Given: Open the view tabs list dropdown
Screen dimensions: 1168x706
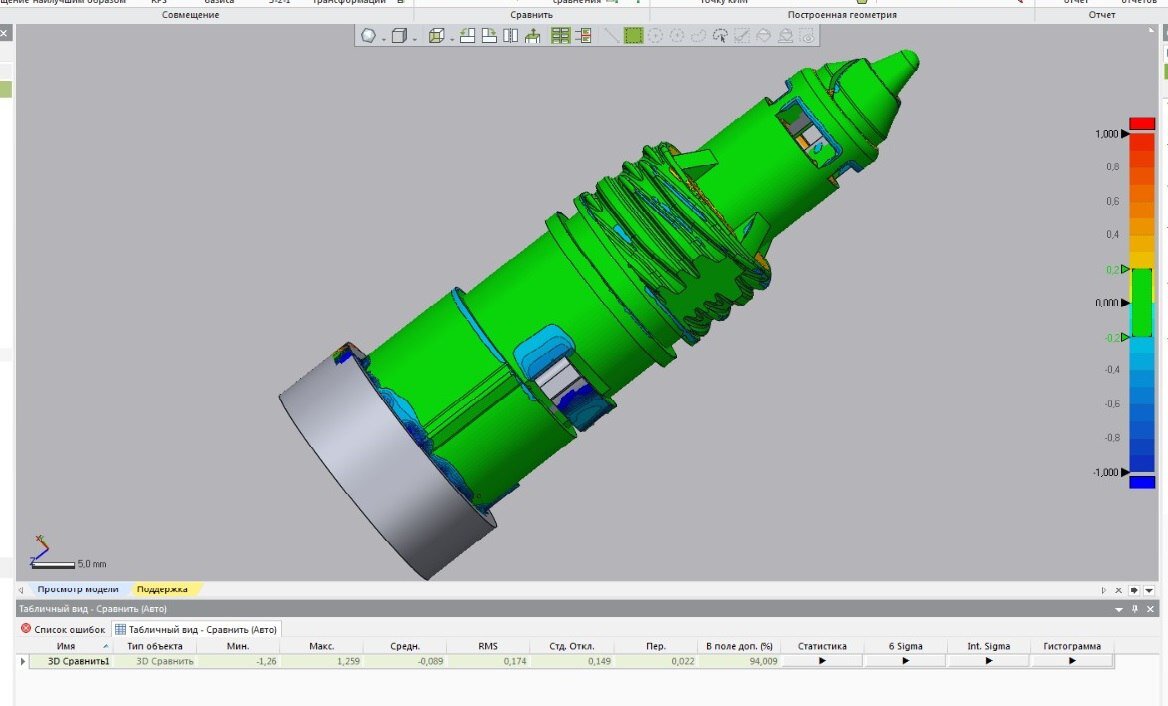Looking at the screenshot, I should pos(1149,590).
